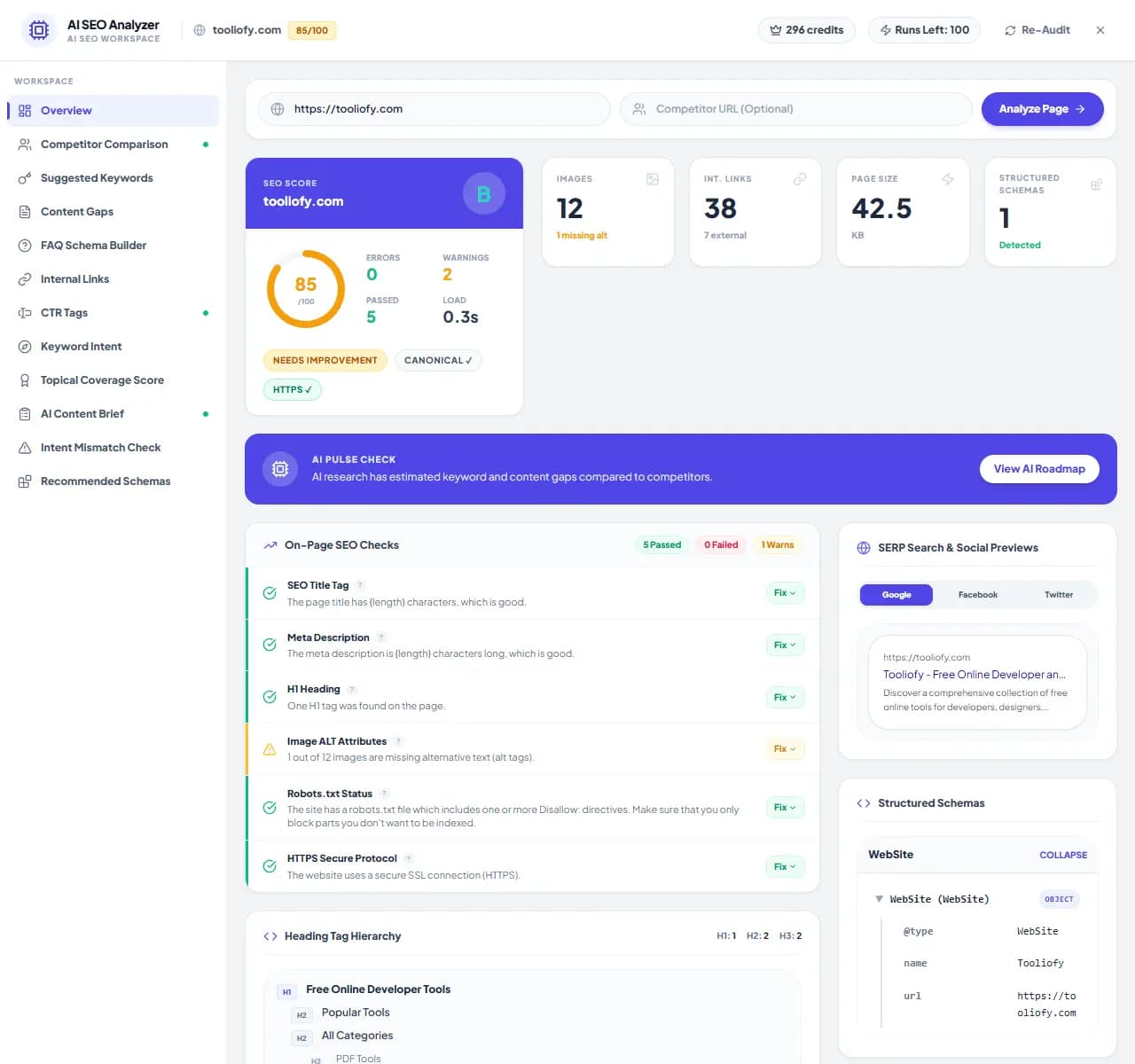The image size is (1135, 1064).
Task: Open the Fix dropdown for SEO Title Tag
Action: pyautogui.click(x=786, y=593)
